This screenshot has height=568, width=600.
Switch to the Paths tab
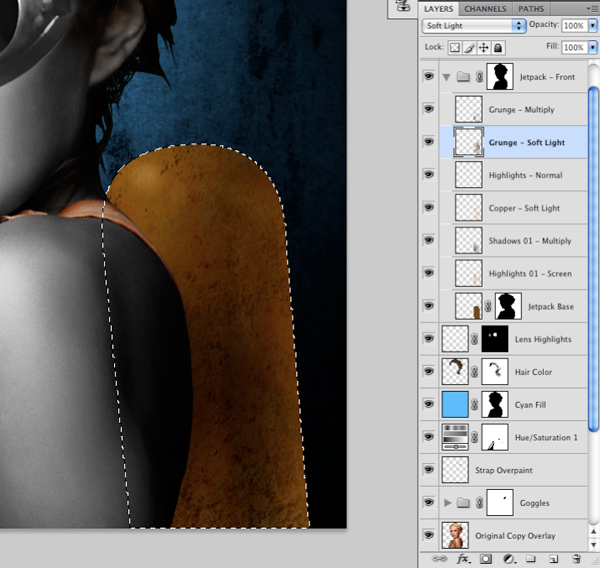(531, 8)
